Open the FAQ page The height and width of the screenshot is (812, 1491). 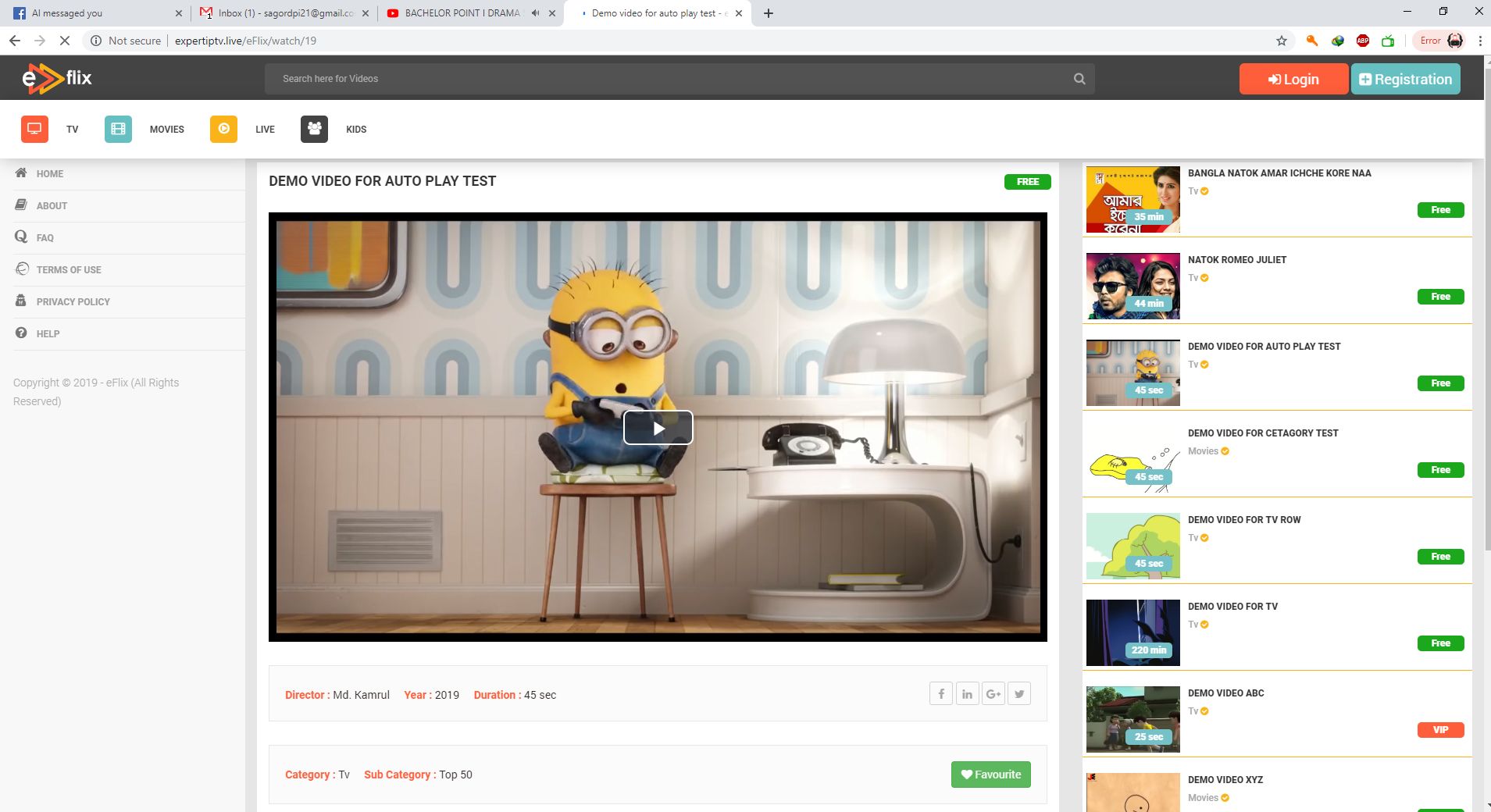(45, 238)
